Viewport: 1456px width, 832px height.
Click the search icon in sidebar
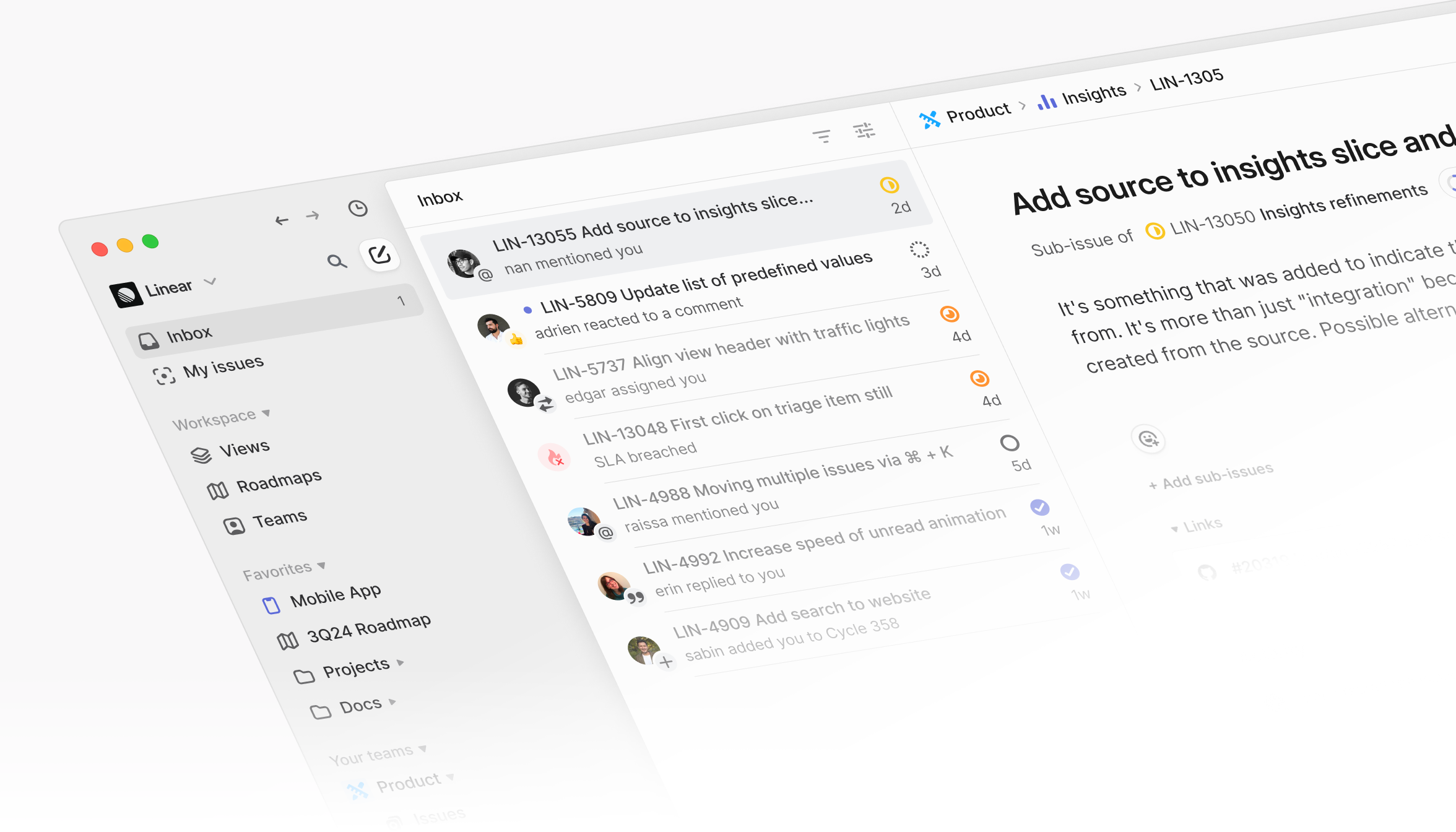tap(337, 261)
